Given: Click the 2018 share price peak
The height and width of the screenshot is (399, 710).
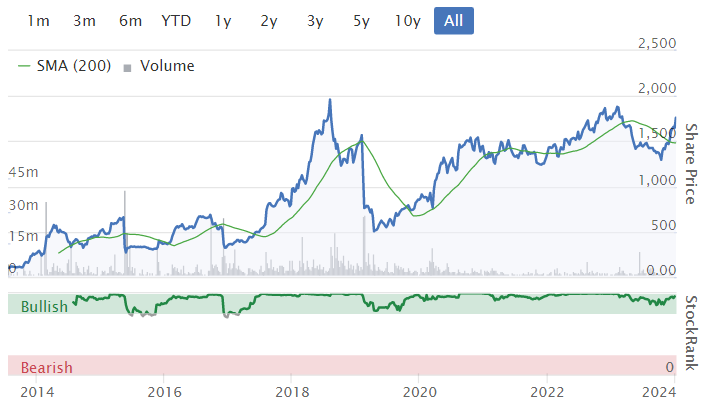Looking at the screenshot, I should [330, 100].
